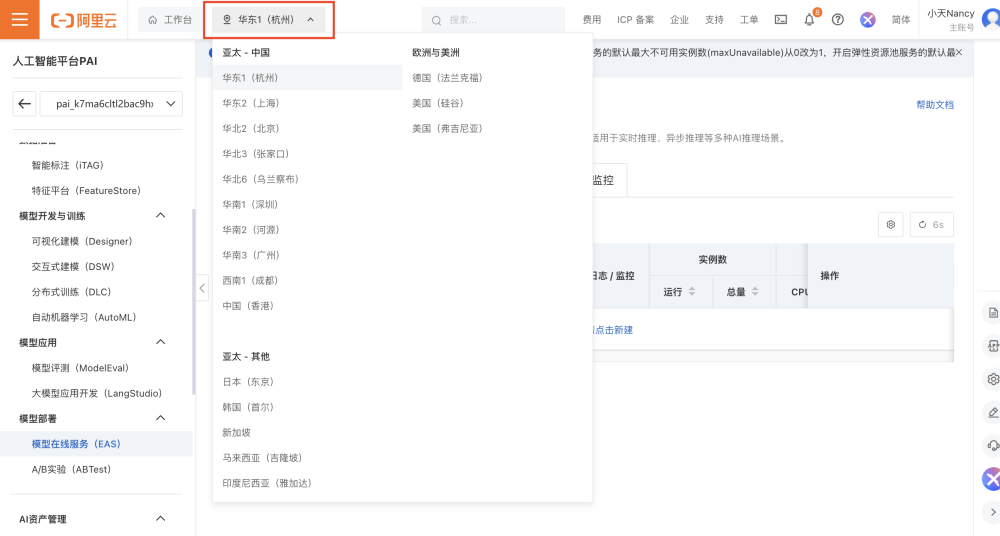This screenshot has width=1000, height=536.
Task: Click ICP 备案 in top navigation
Action: [x=635, y=20]
